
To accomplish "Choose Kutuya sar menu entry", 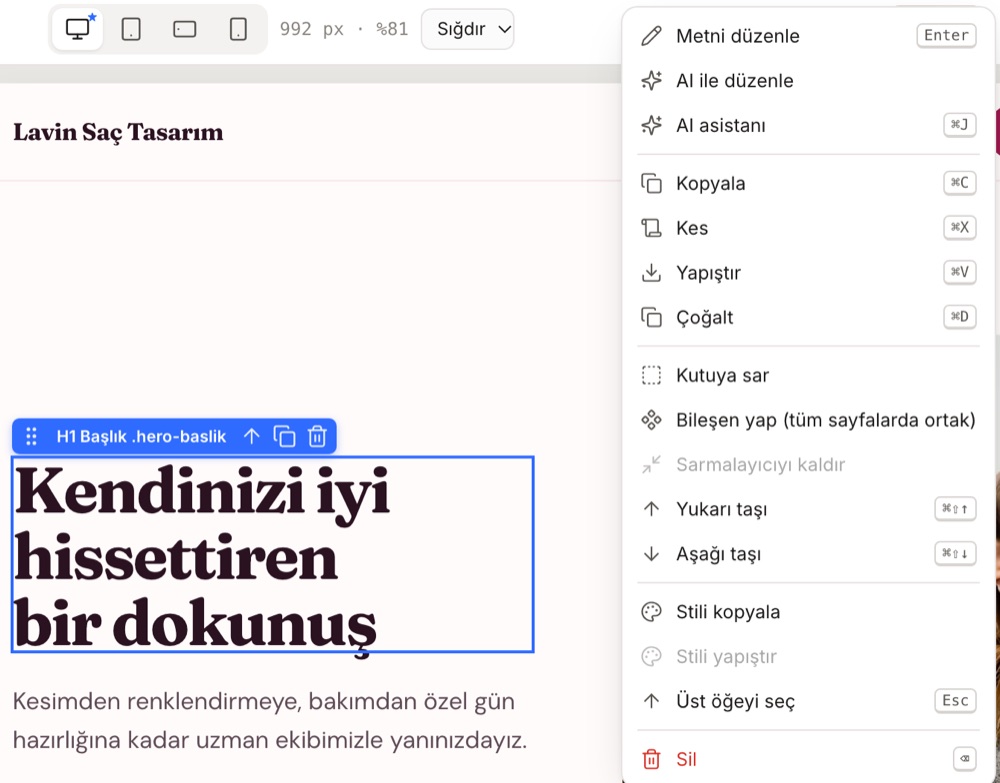I will point(808,375).
